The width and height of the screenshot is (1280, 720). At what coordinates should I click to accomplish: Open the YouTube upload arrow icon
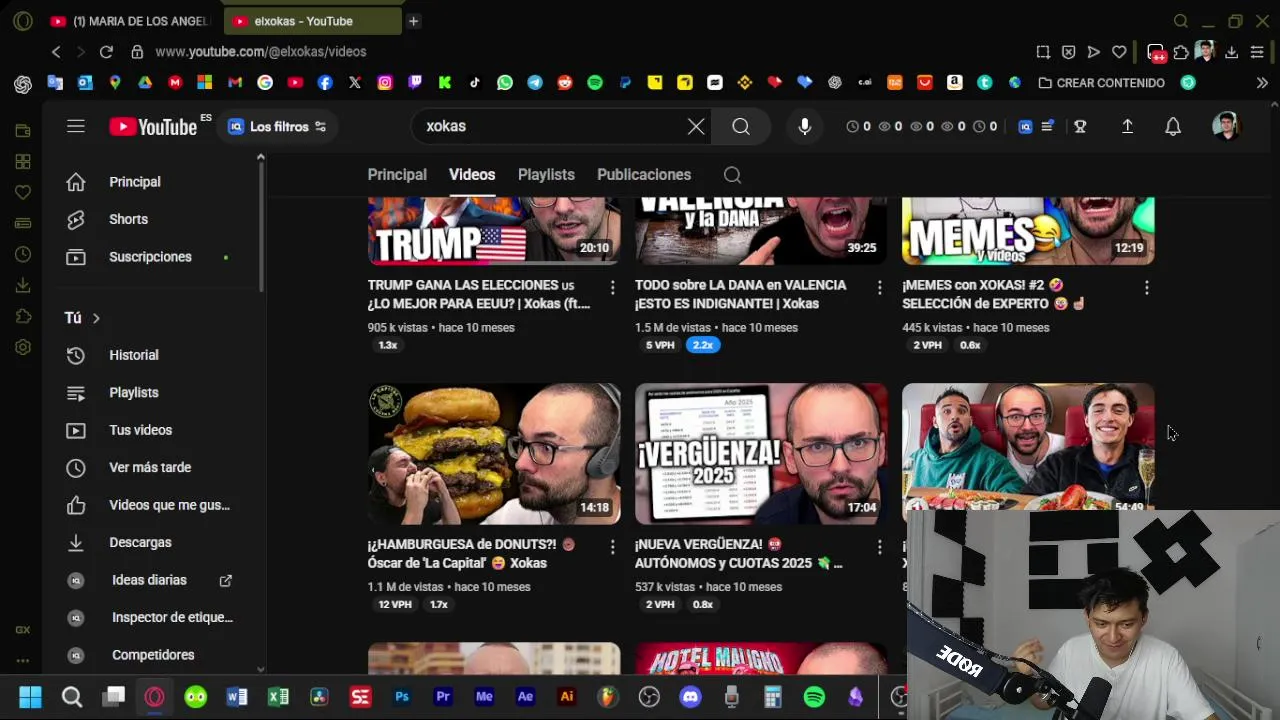click(1127, 126)
